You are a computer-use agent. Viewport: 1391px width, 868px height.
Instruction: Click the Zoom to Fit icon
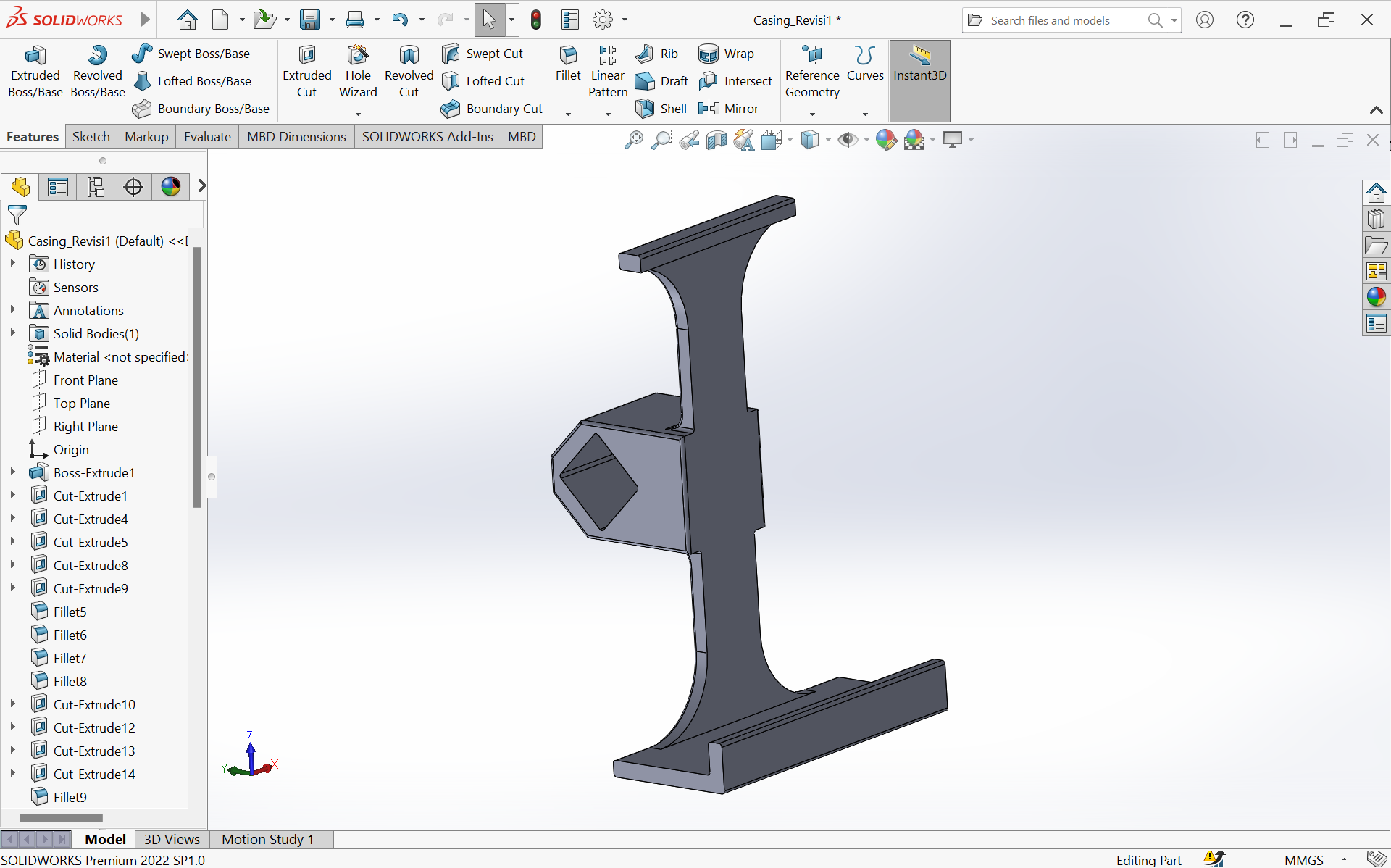click(x=633, y=140)
